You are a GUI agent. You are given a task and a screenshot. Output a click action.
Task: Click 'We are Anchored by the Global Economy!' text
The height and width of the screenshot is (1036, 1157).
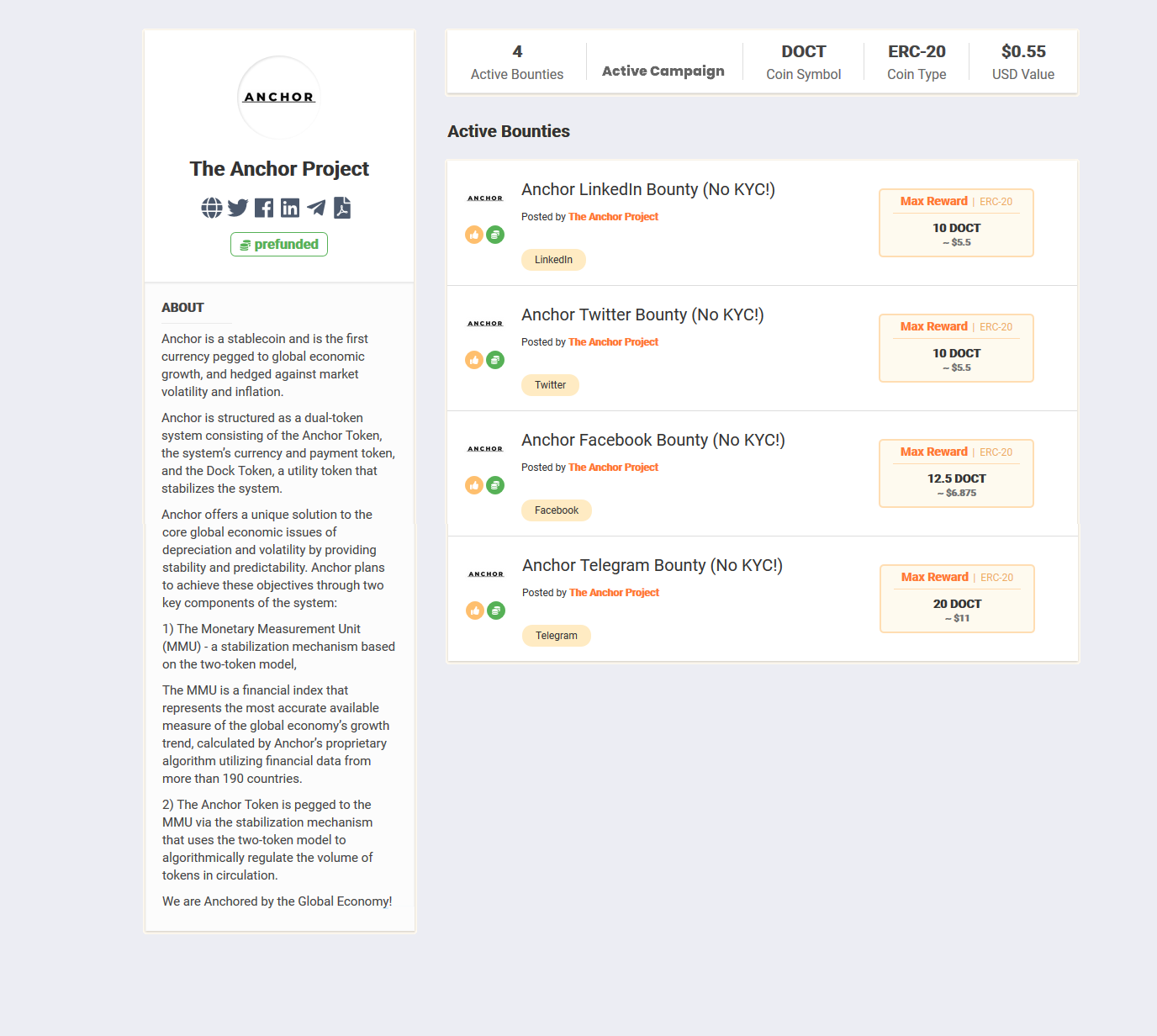click(x=277, y=901)
